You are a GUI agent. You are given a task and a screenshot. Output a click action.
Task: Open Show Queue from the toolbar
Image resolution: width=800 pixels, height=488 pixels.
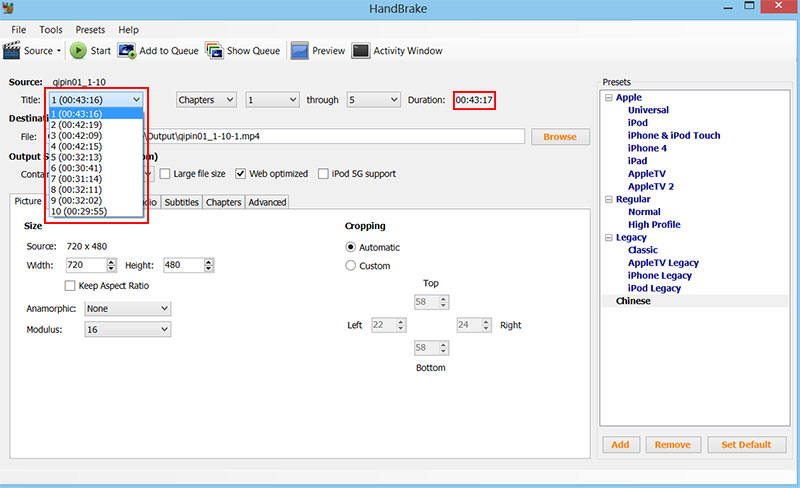point(214,51)
